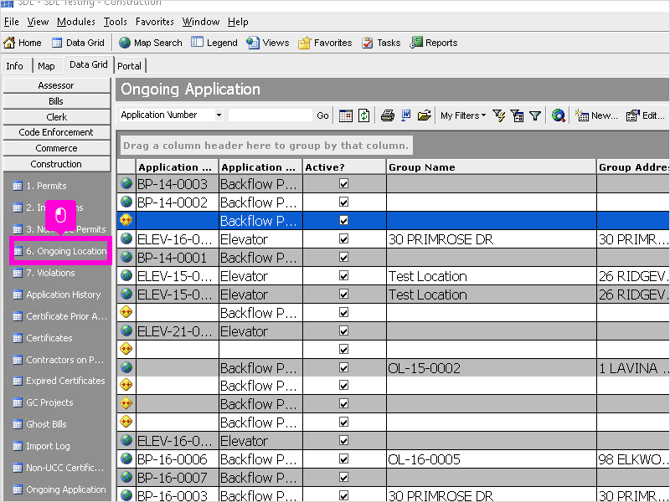670x502 pixels.
Task: Print the grid using the printer icon
Action: pyautogui.click(x=388, y=115)
